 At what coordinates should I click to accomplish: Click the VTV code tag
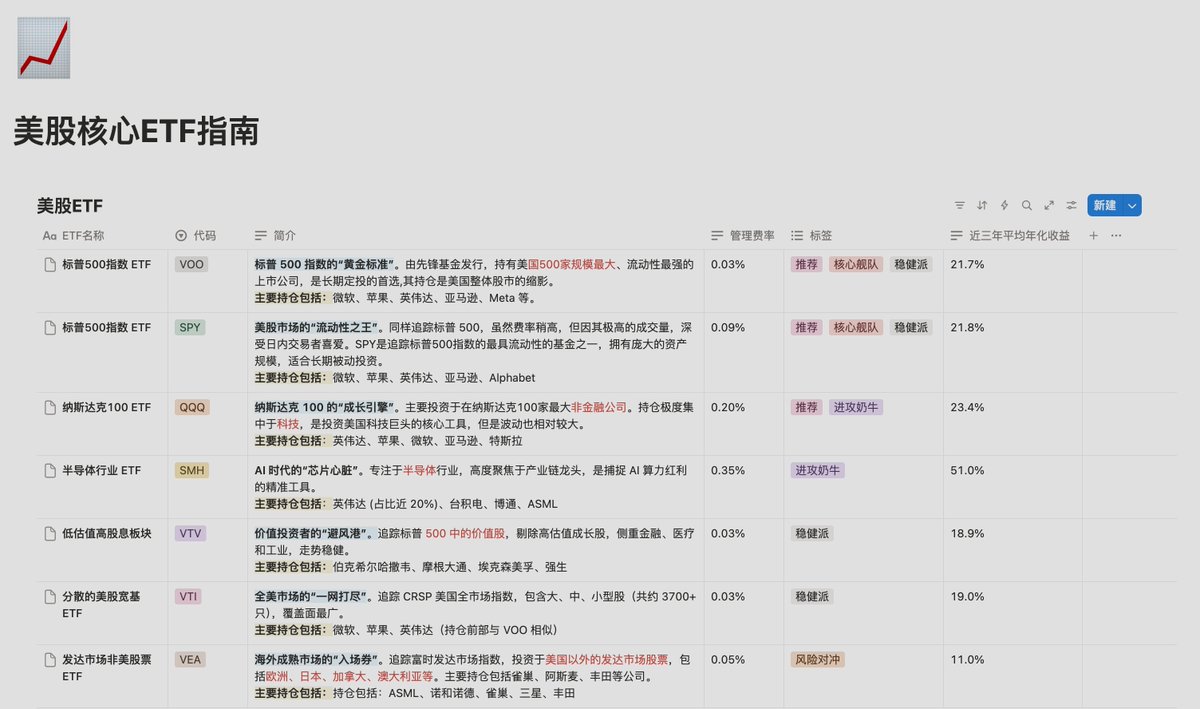(190, 533)
